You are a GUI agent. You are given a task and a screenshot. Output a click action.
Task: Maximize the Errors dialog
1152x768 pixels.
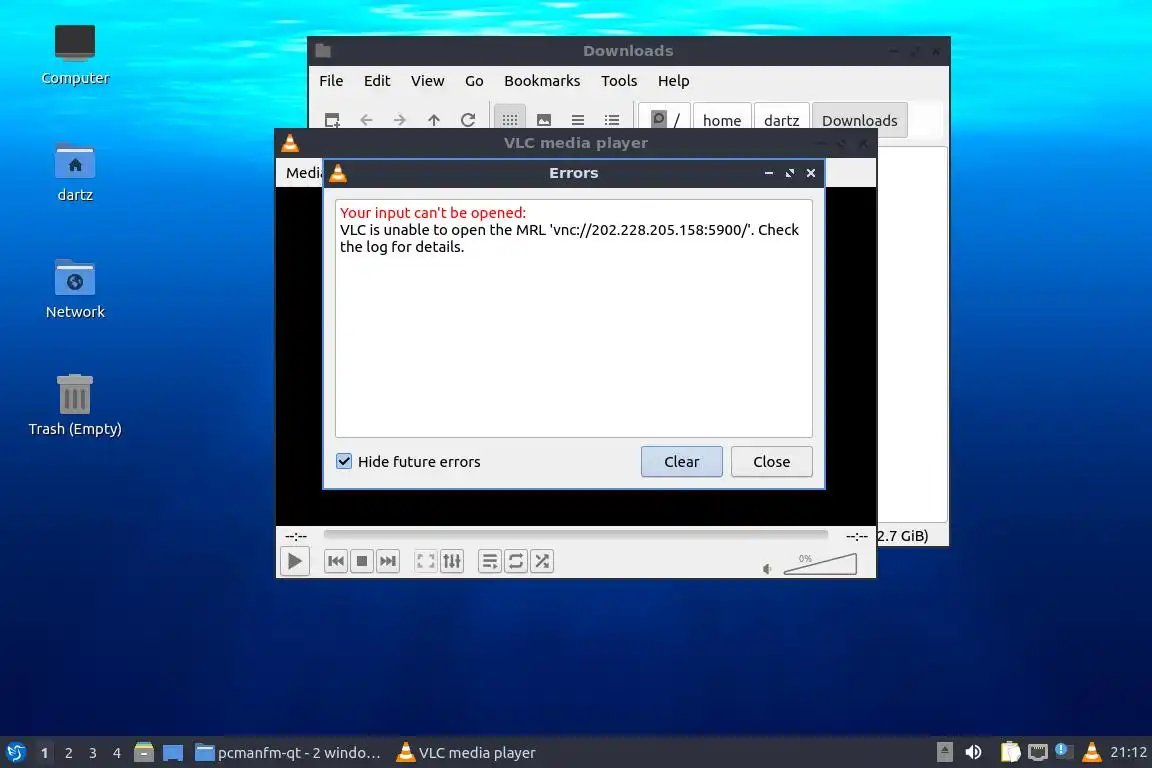point(790,173)
